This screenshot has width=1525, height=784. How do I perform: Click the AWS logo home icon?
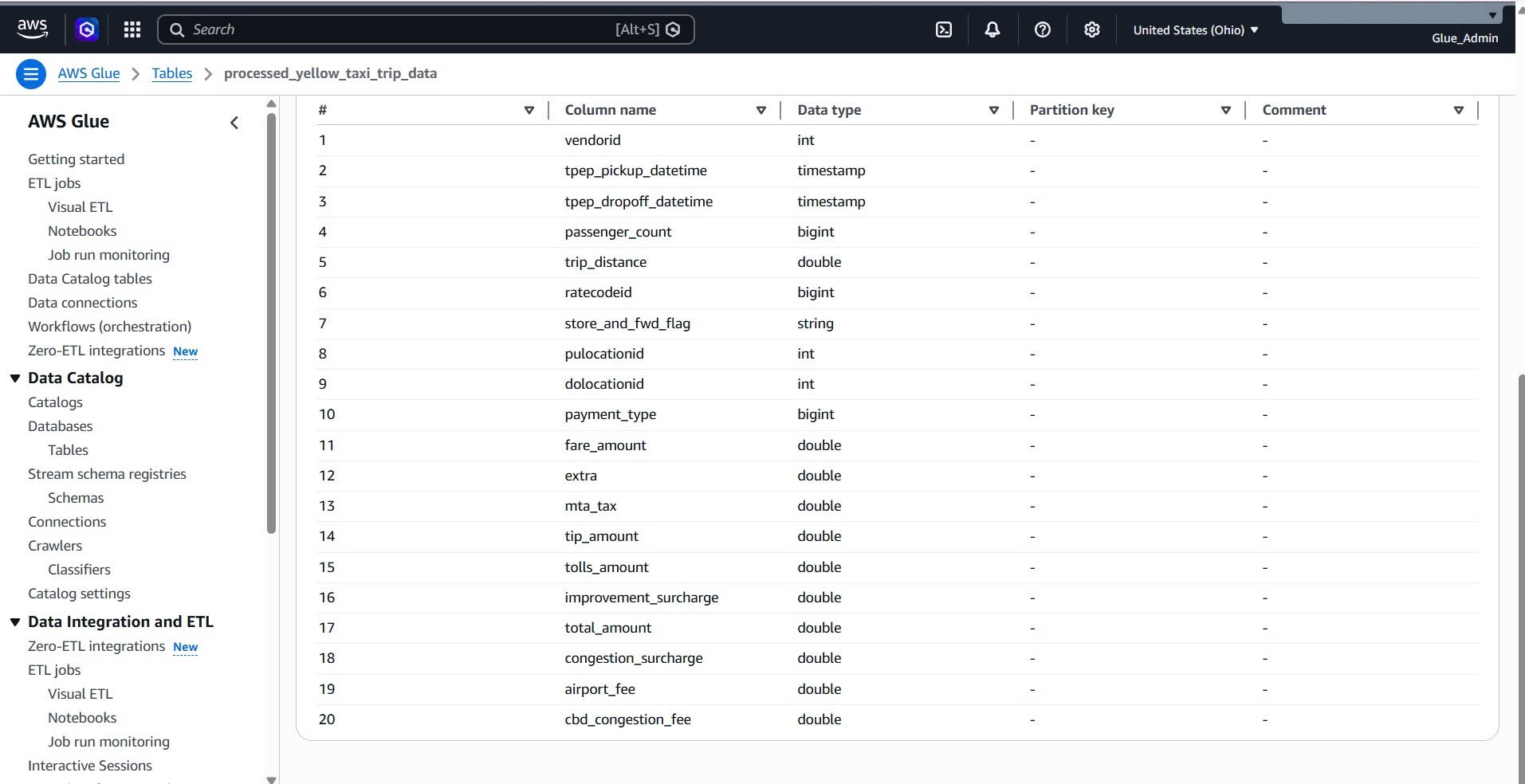32,29
